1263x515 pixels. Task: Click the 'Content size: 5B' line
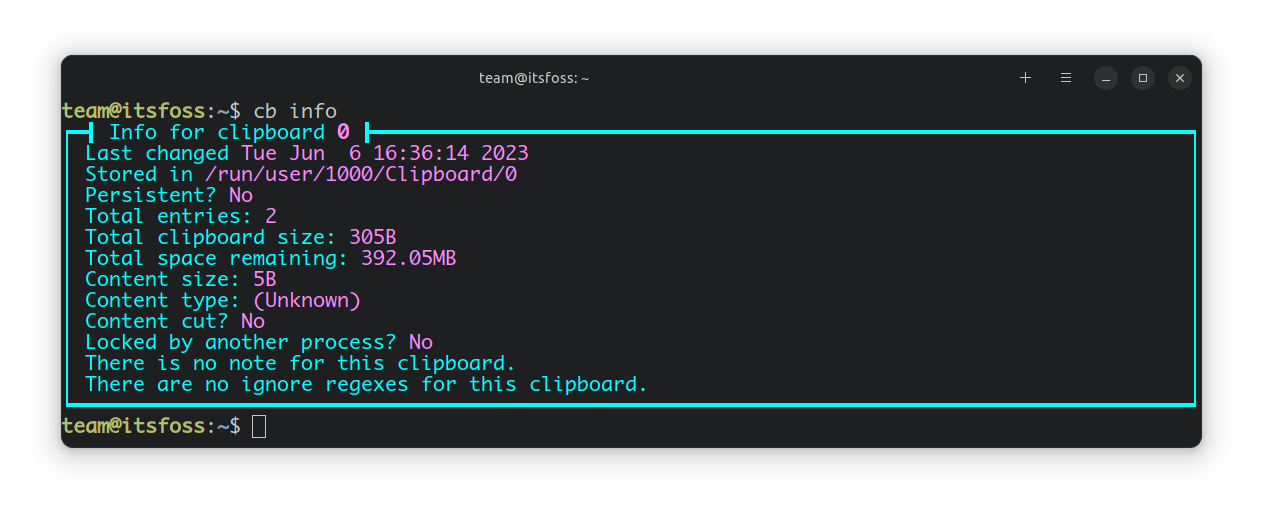pyautogui.click(x=180, y=279)
